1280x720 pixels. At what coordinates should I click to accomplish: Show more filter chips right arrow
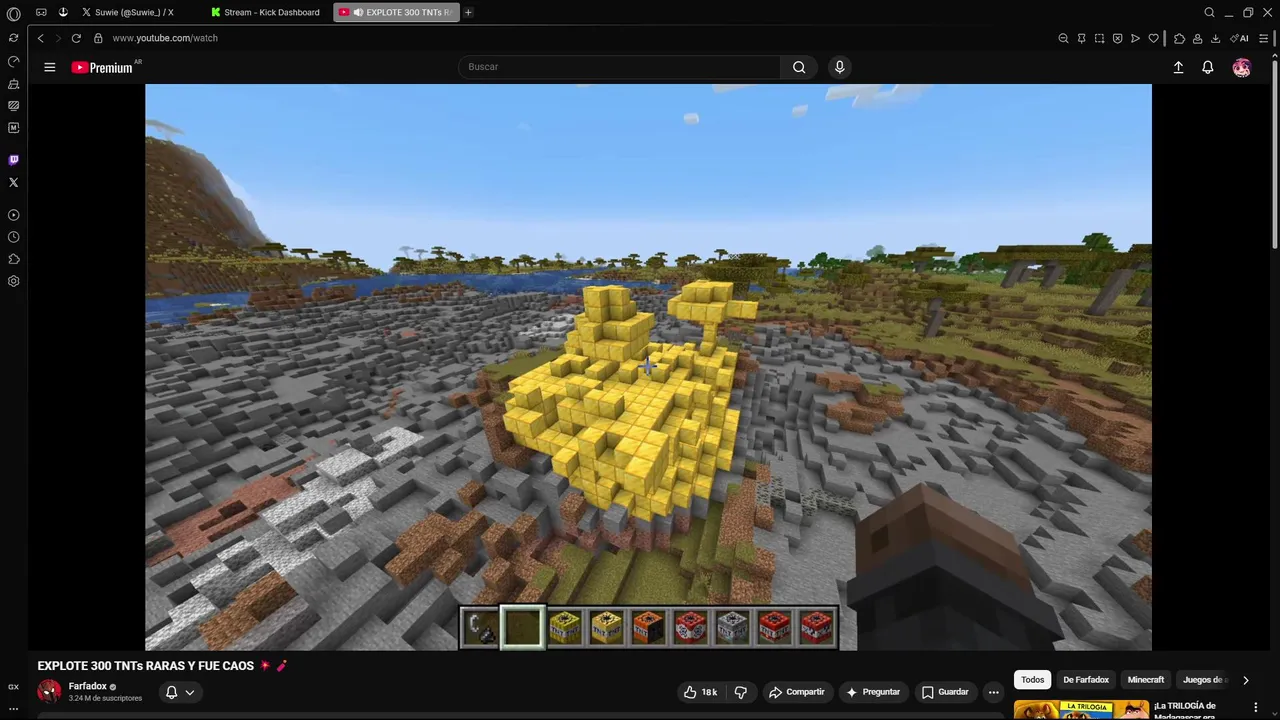click(1246, 680)
